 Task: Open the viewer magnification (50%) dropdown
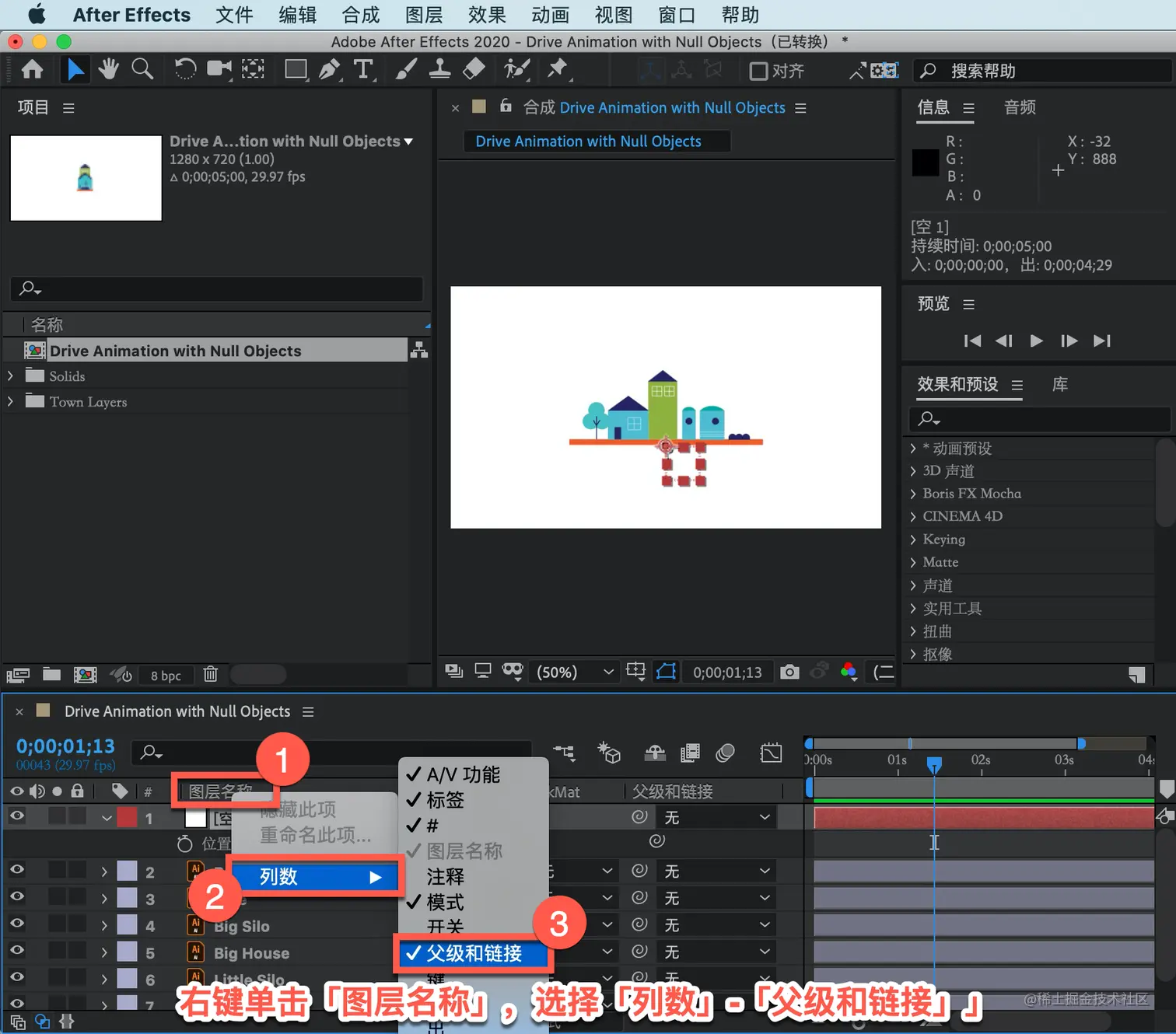tap(575, 672)
